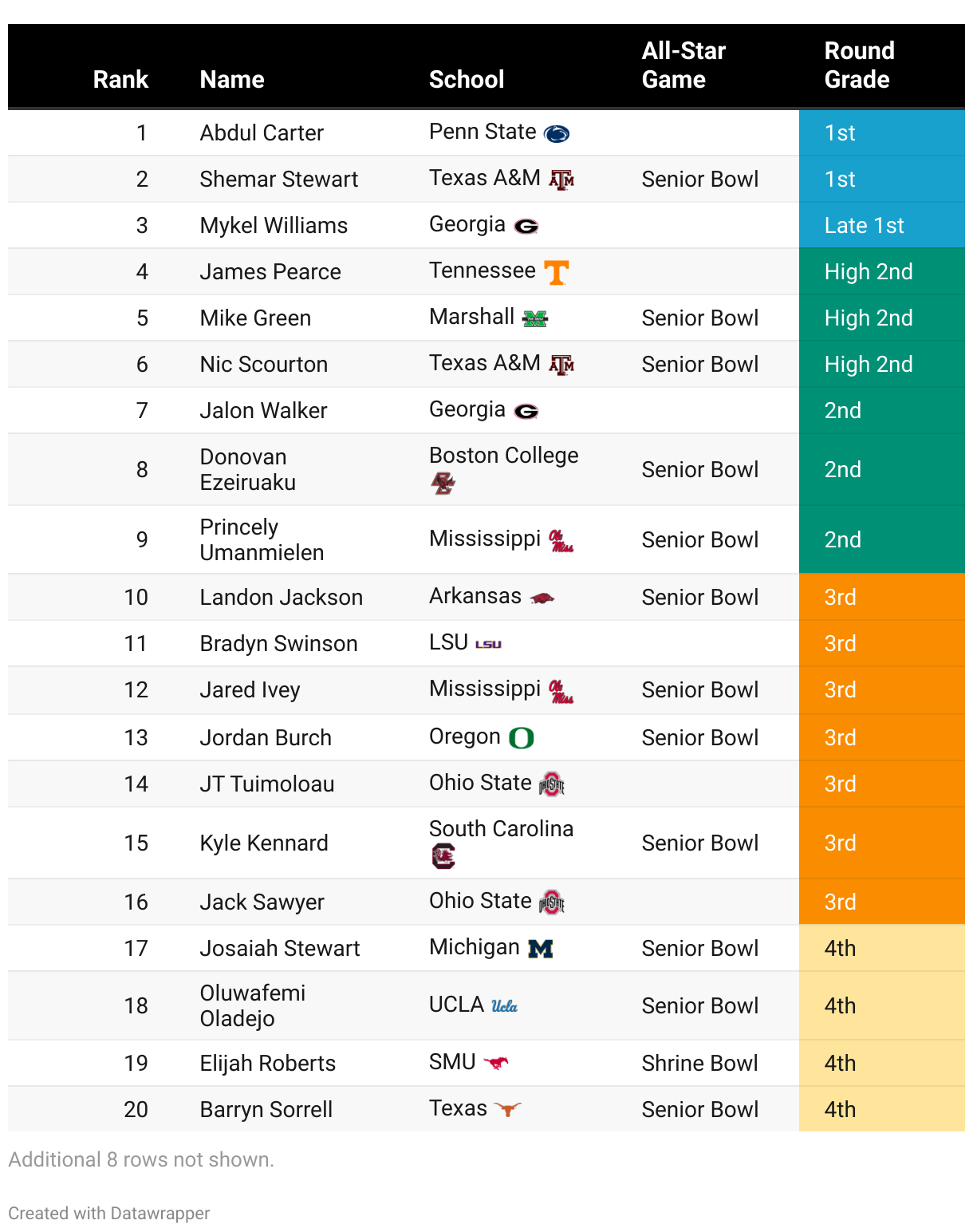Image resolution: width=973 pixels, height=1232 pixels.
Task: Click the Texas Longhorns logo
Action: (507, 1109)
